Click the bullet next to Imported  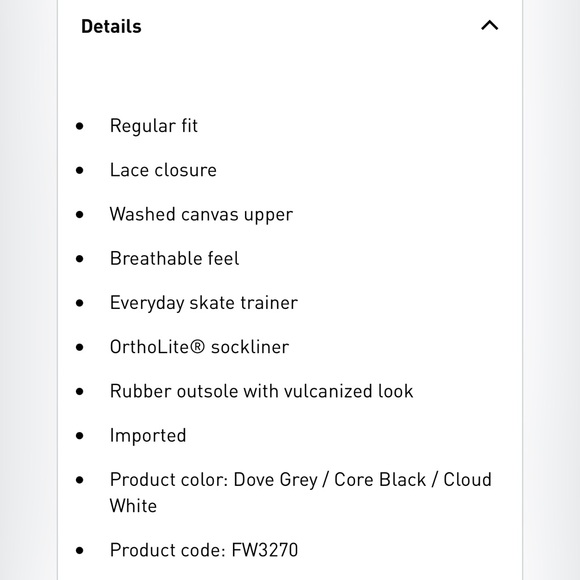click(x=80, y=436)
